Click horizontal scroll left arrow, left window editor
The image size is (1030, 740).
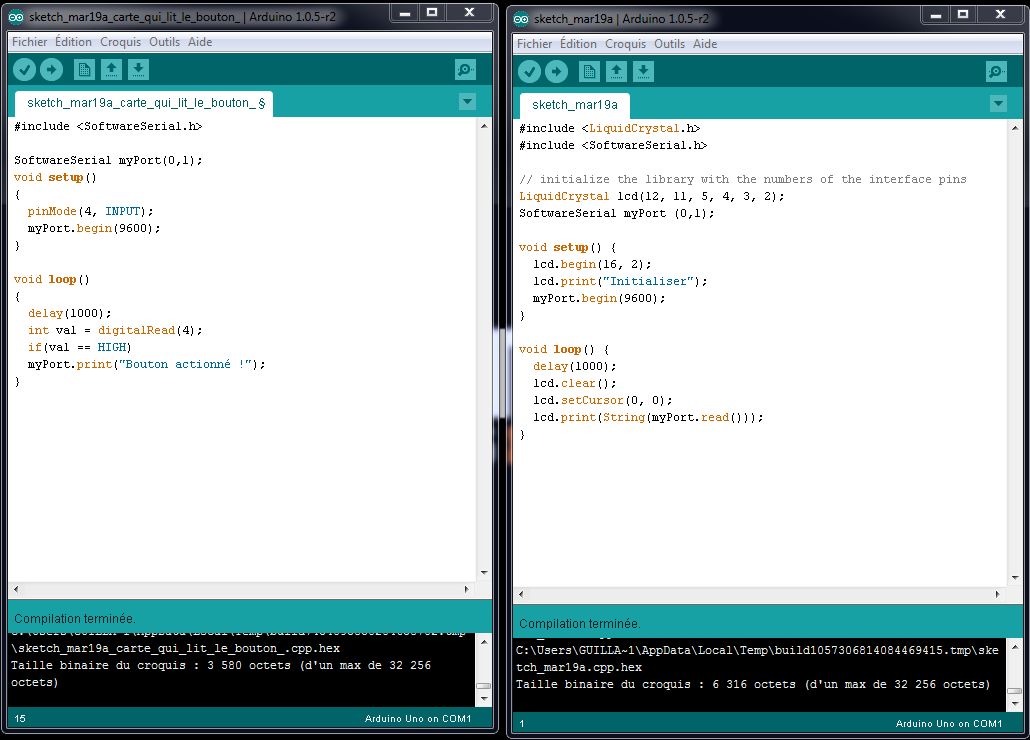pos(16,589)
